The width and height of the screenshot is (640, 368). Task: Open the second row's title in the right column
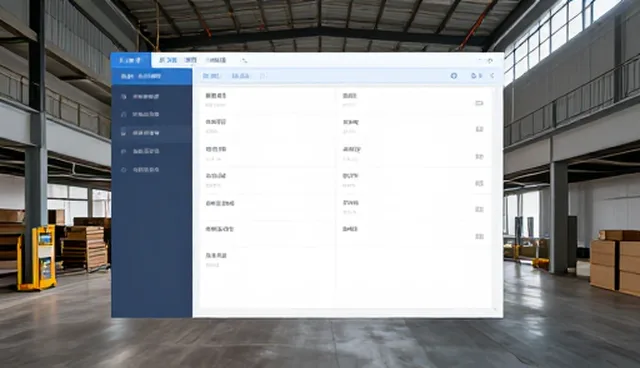point(351,122)
